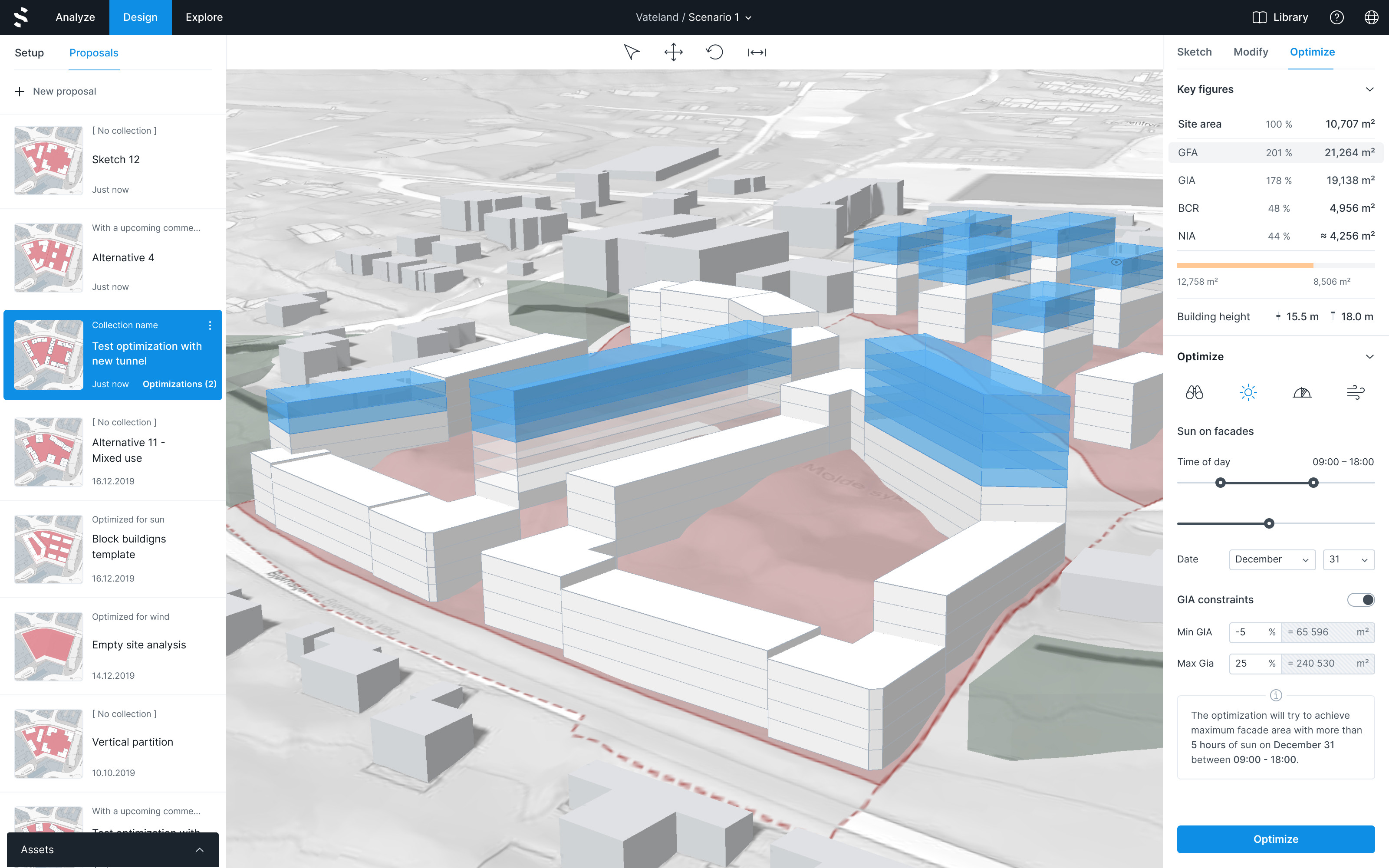Activate the move tool
Screen dimensions: 1389x868
pos(673,52)
